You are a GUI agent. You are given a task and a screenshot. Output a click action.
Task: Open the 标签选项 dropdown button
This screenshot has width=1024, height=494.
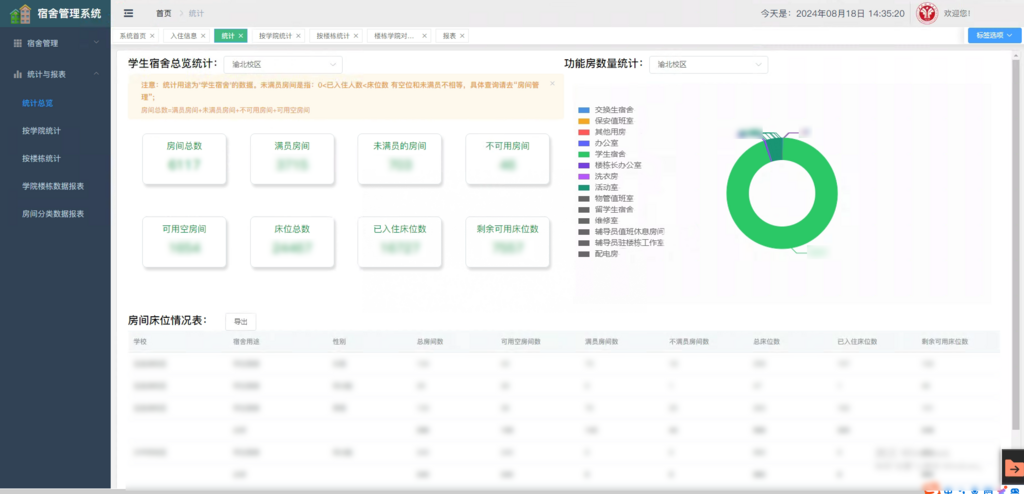[x=994, y=35]
